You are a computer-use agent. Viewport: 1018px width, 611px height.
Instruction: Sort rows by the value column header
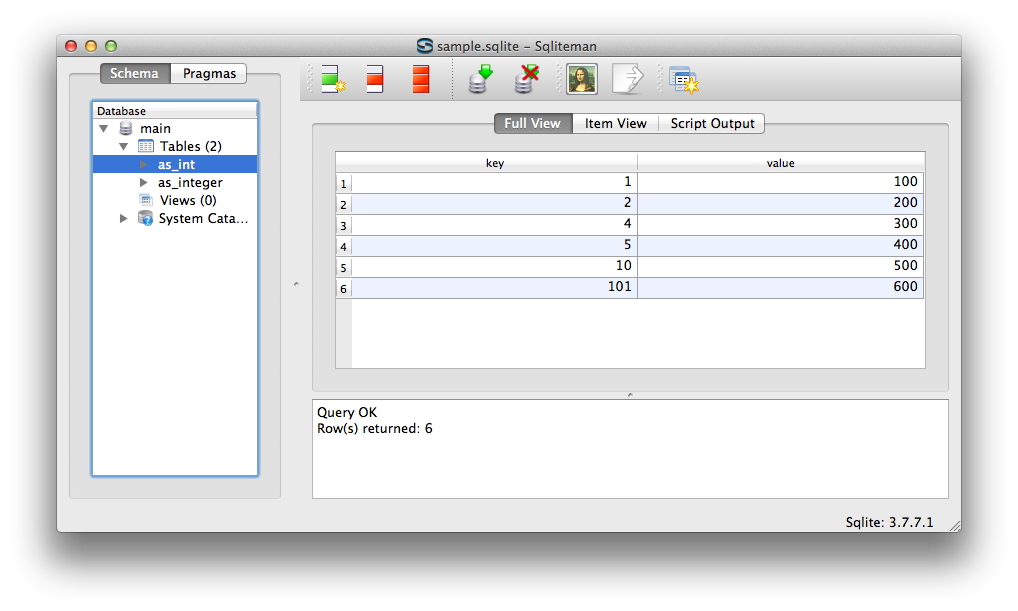pos(781,162)
